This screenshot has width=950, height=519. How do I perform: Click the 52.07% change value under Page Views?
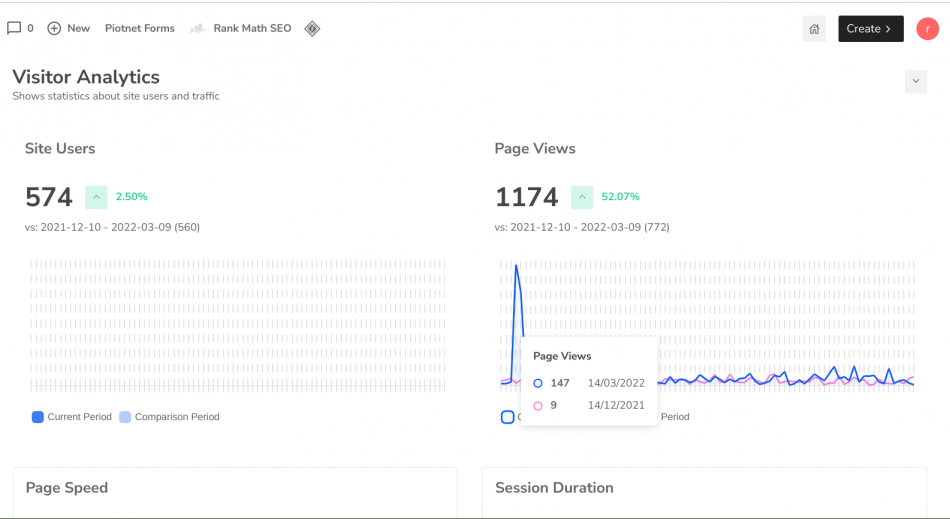(x=620, y=197)
